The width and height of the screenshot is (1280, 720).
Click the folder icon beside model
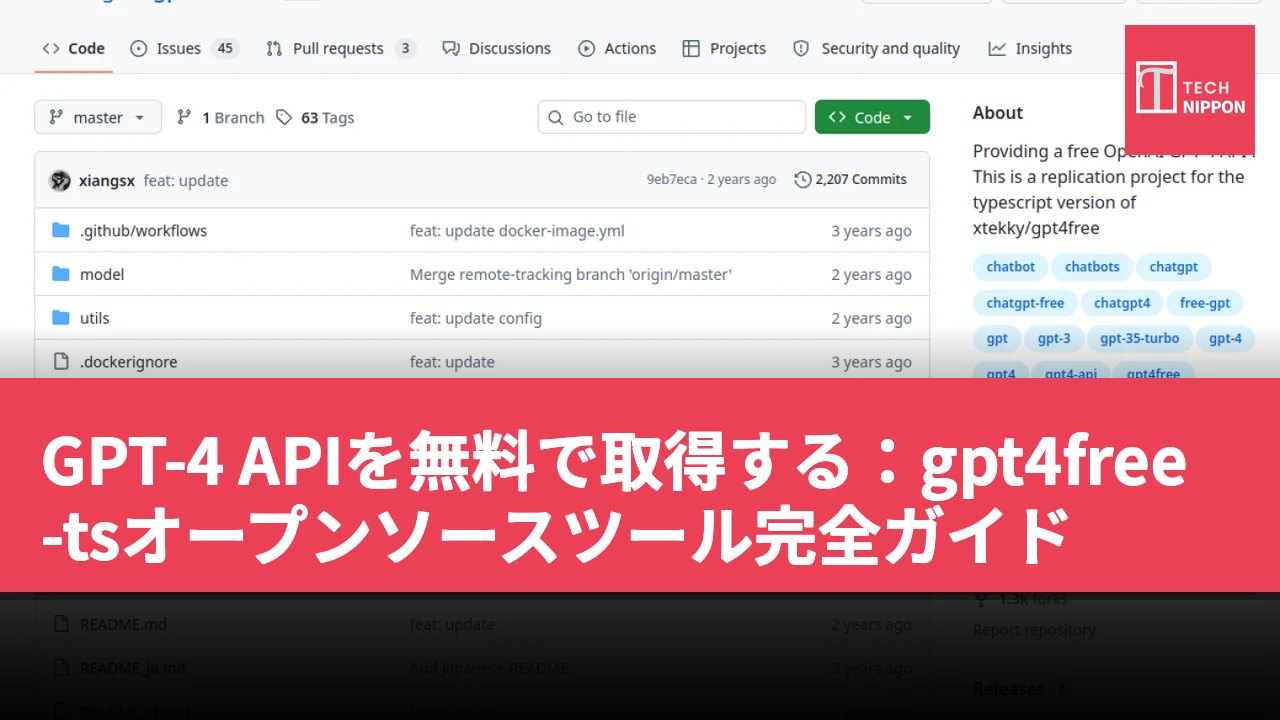pos(61,274)
